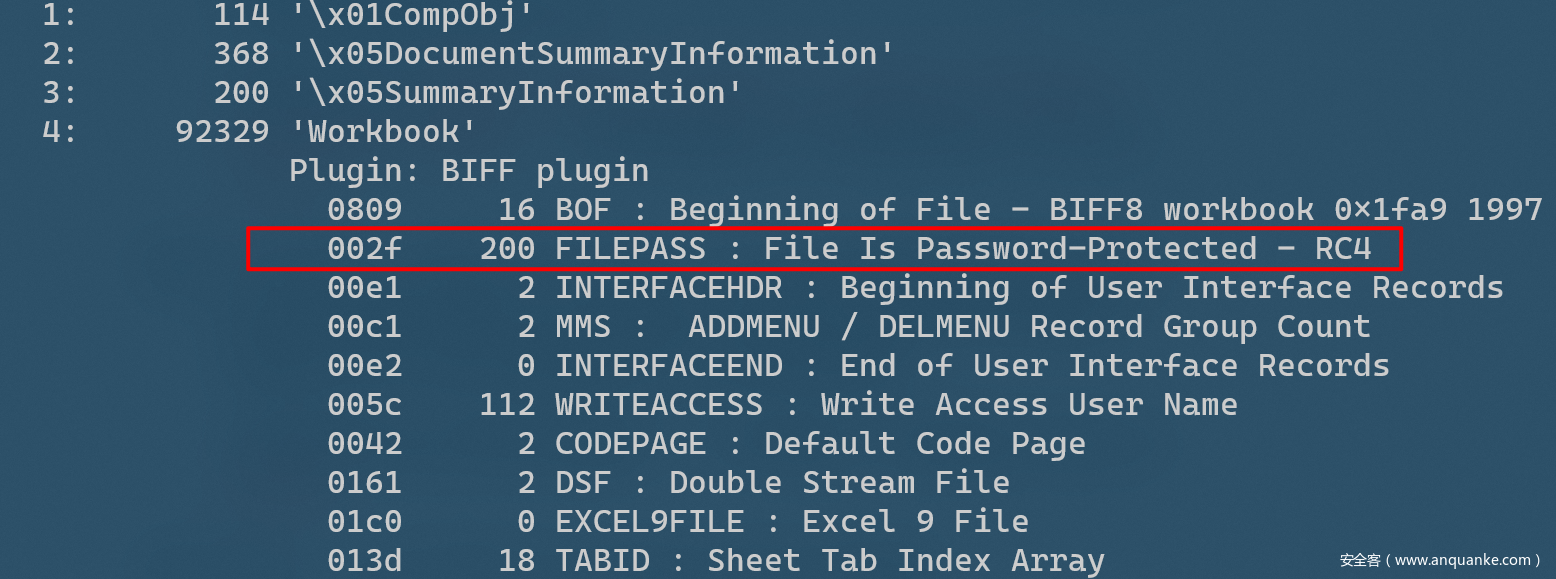Select the 'Workbook' stream name

(x=384, y=132)
